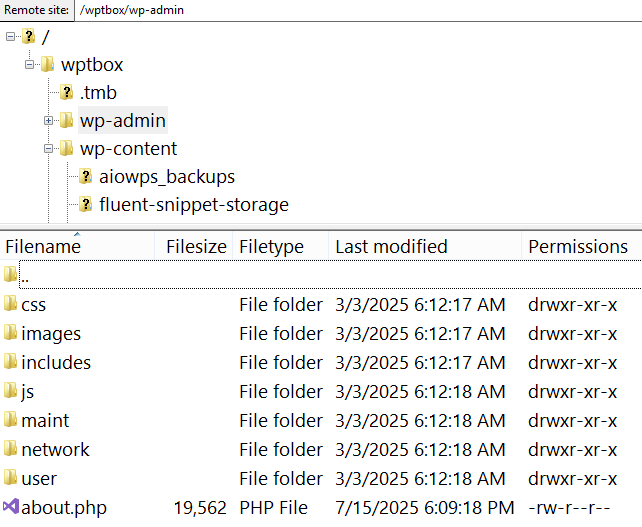Click the fluent-snippet-storage folder icon
Image resolution: width=642 pixels, height=527 pixels.
point(85,204)
